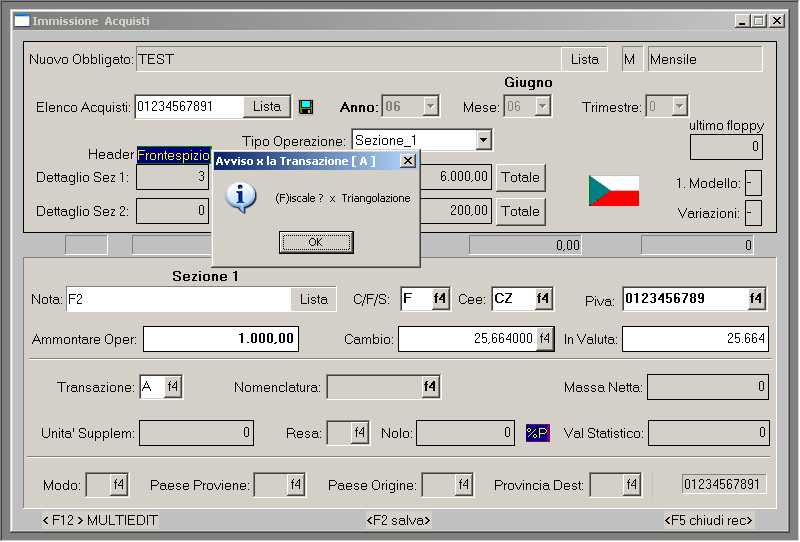Click the Variazioni field
800x542 pixels.
753,213
